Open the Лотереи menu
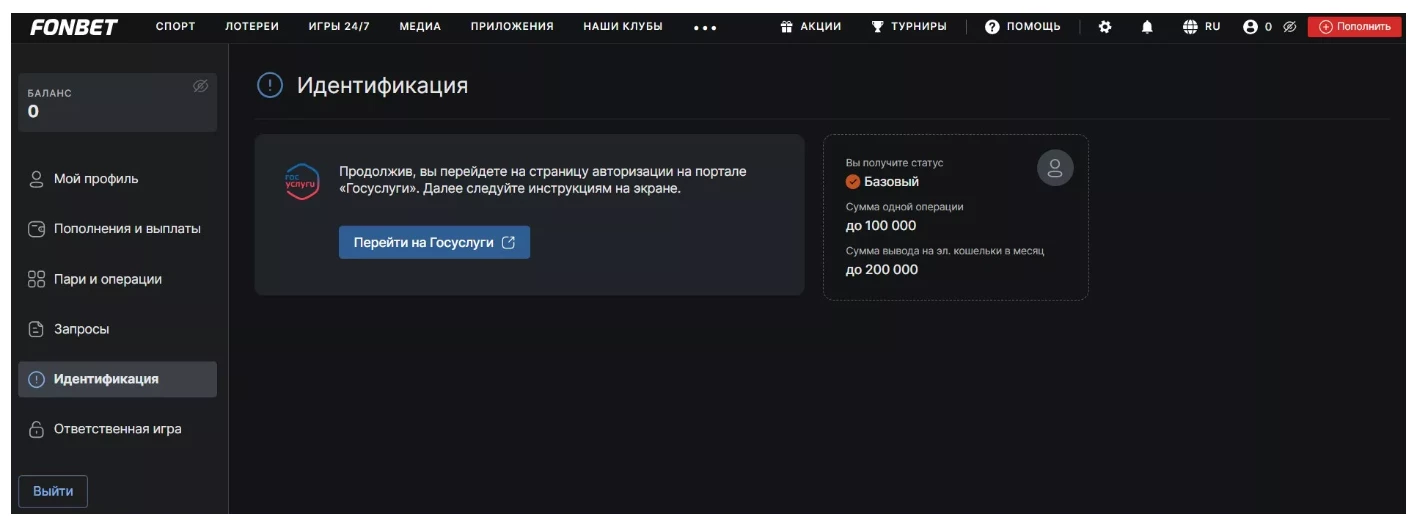Viewport: 1411px width, 520px height. point(252,27)
